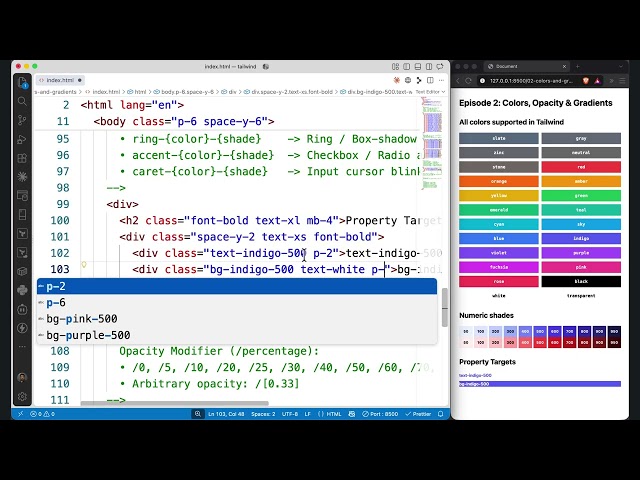The height and width of the screenshot is (480, 640).
Task: Choose the bg-pink-500 autocomplete suggestion
Action: [x=237, y=319]
